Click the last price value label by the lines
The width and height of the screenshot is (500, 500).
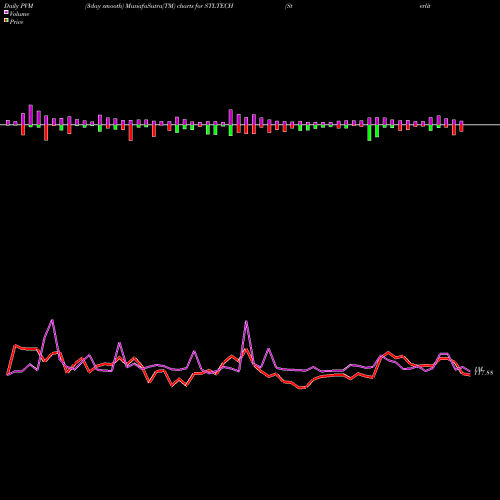483,372
